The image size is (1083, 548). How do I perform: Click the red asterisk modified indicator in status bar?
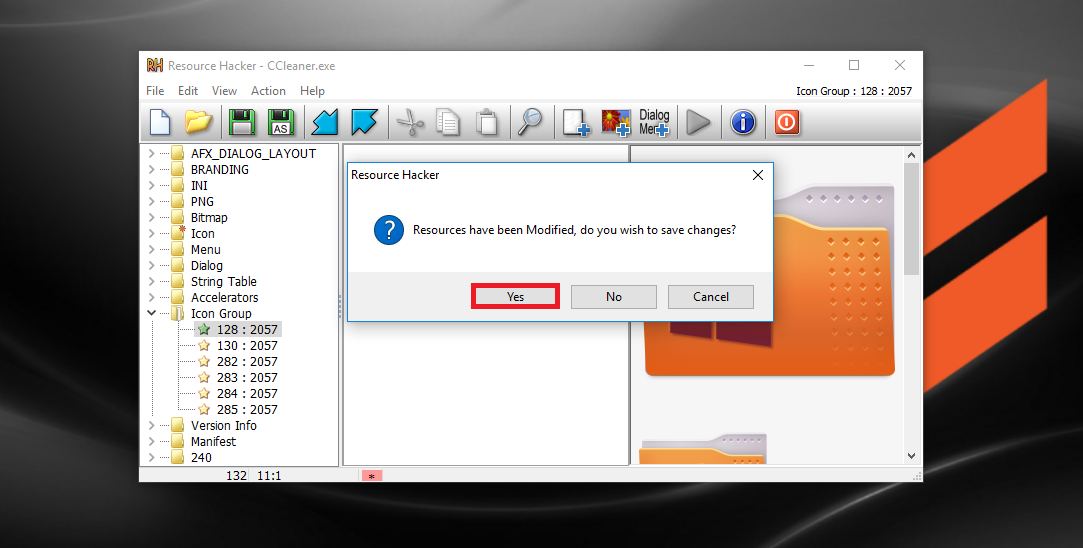(372, 475)
